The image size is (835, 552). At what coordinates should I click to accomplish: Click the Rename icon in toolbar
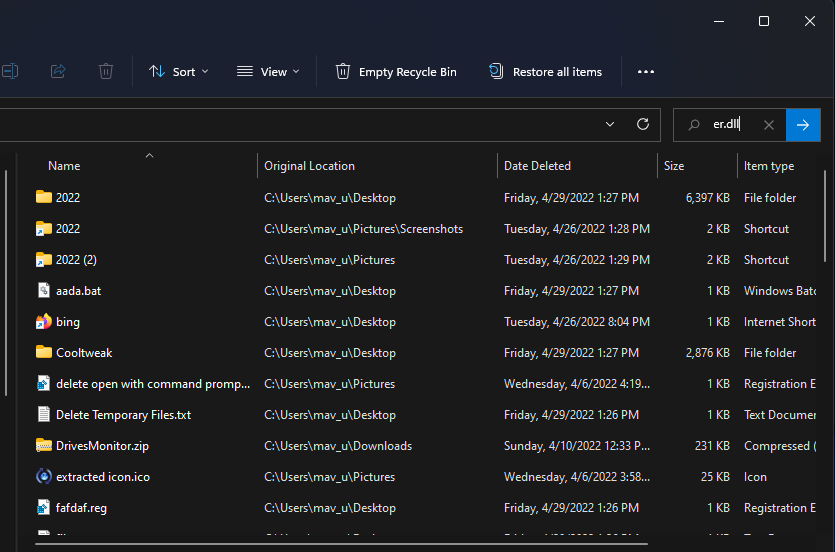[x=10, y=72]
